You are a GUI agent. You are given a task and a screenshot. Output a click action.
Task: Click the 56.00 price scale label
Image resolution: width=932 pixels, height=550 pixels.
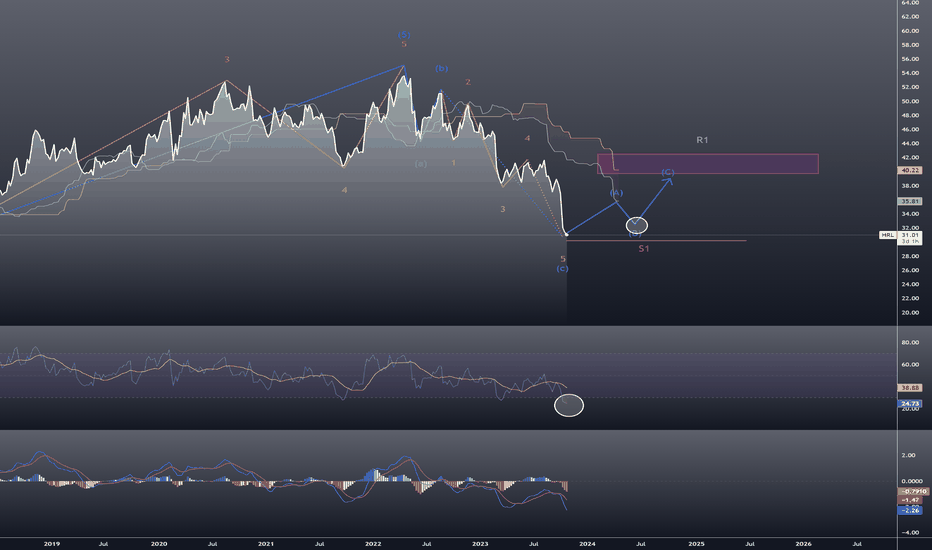click(x=910, y=59)
